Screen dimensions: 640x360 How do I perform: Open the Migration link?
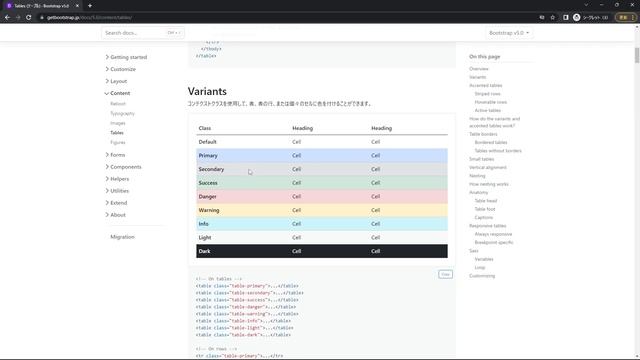(122, 237)
